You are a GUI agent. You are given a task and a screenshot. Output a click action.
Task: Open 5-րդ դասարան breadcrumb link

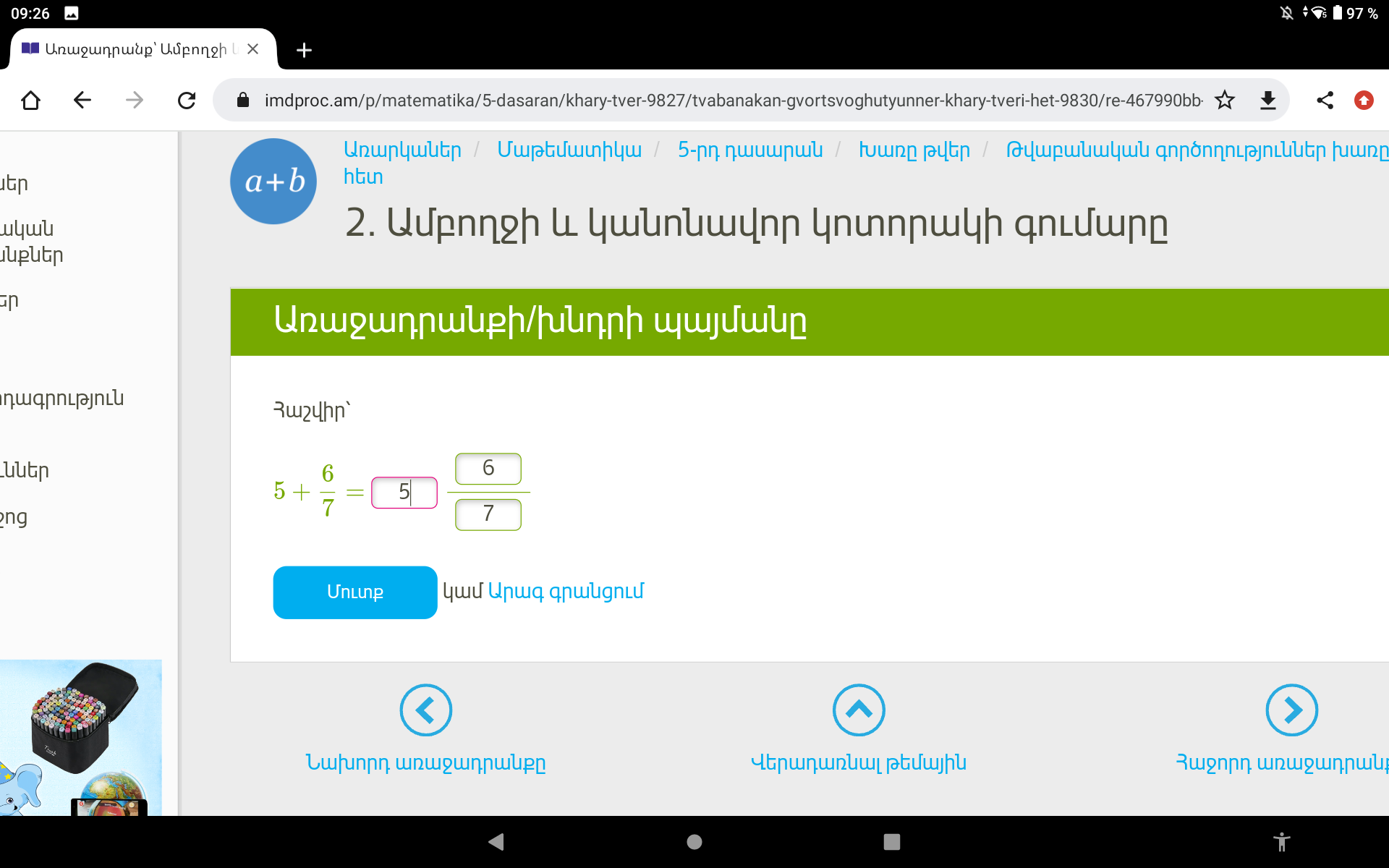[x=749, y=150]
